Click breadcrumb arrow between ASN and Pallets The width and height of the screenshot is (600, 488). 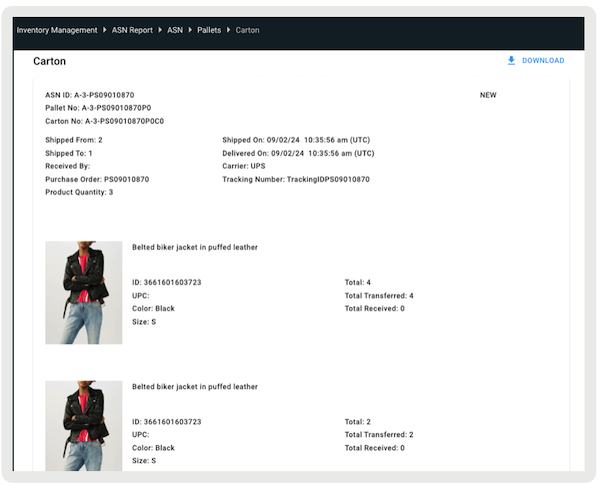point(190,30)
